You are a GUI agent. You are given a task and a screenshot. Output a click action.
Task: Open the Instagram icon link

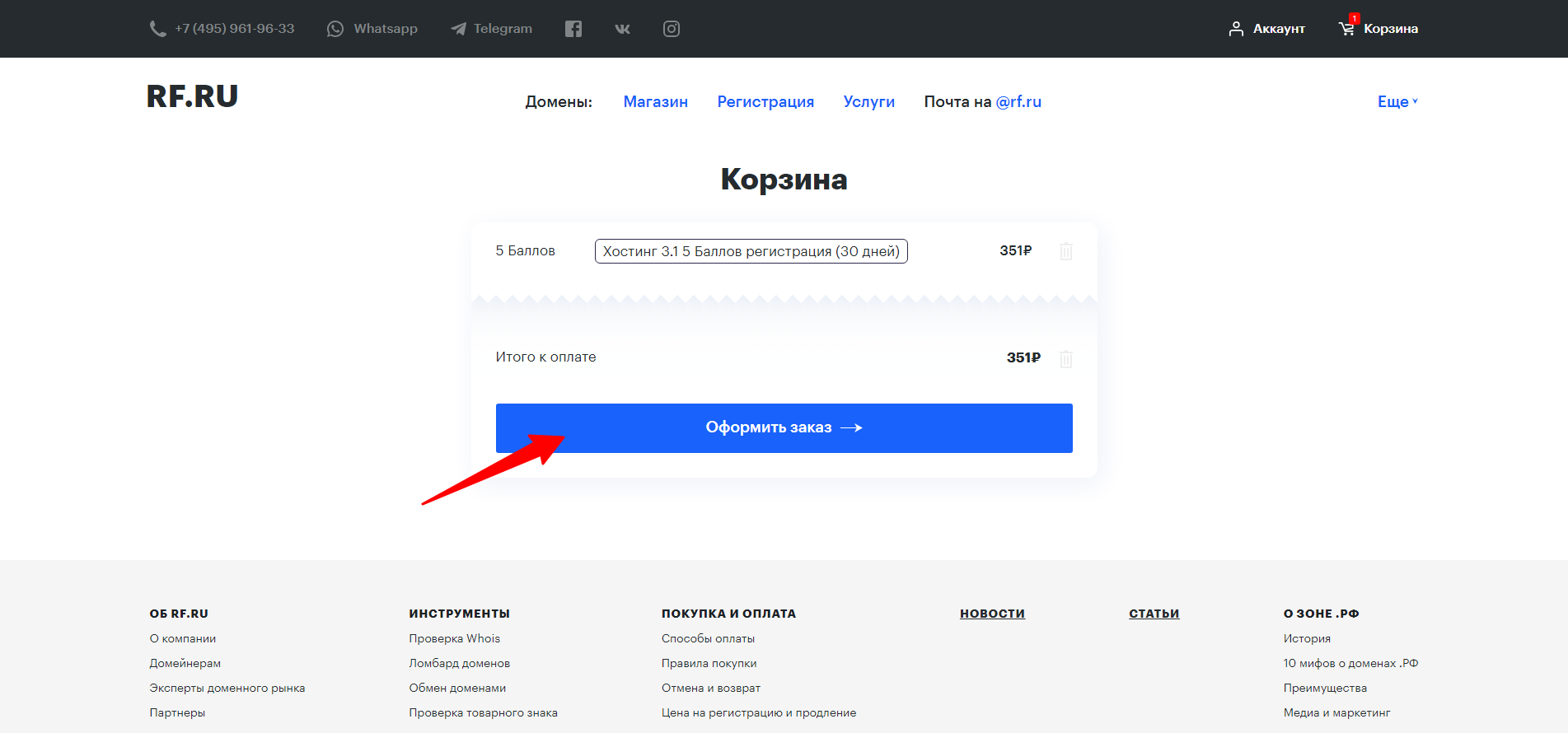point(672,29)
